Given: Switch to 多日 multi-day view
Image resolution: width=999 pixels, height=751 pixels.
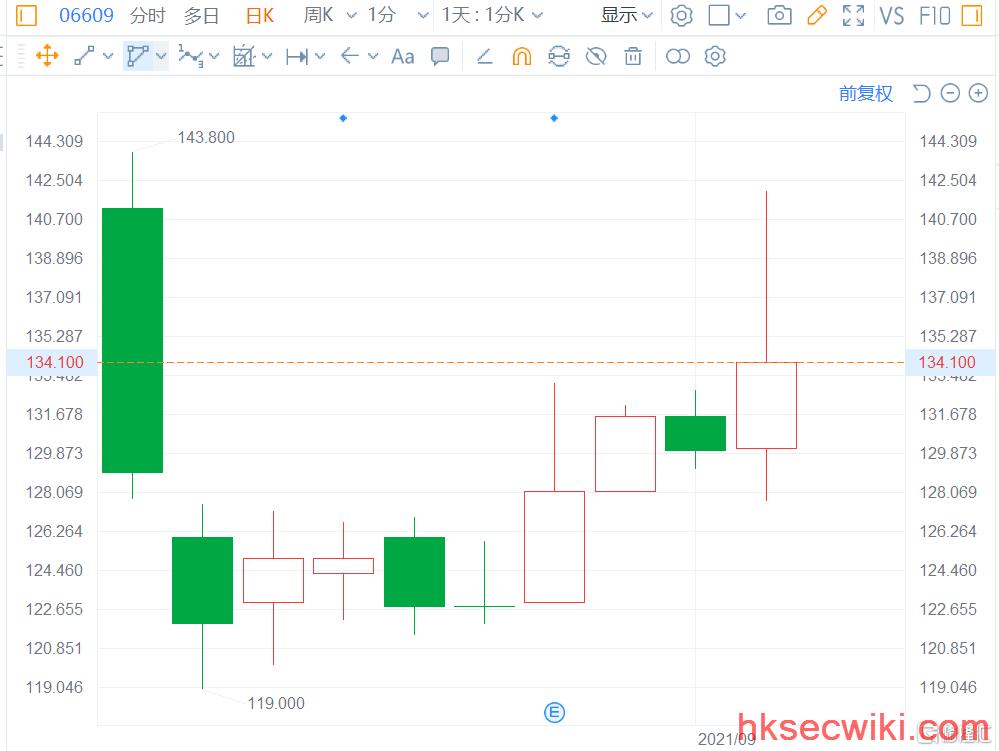Looking at the screenshot, I should [201, 15].
